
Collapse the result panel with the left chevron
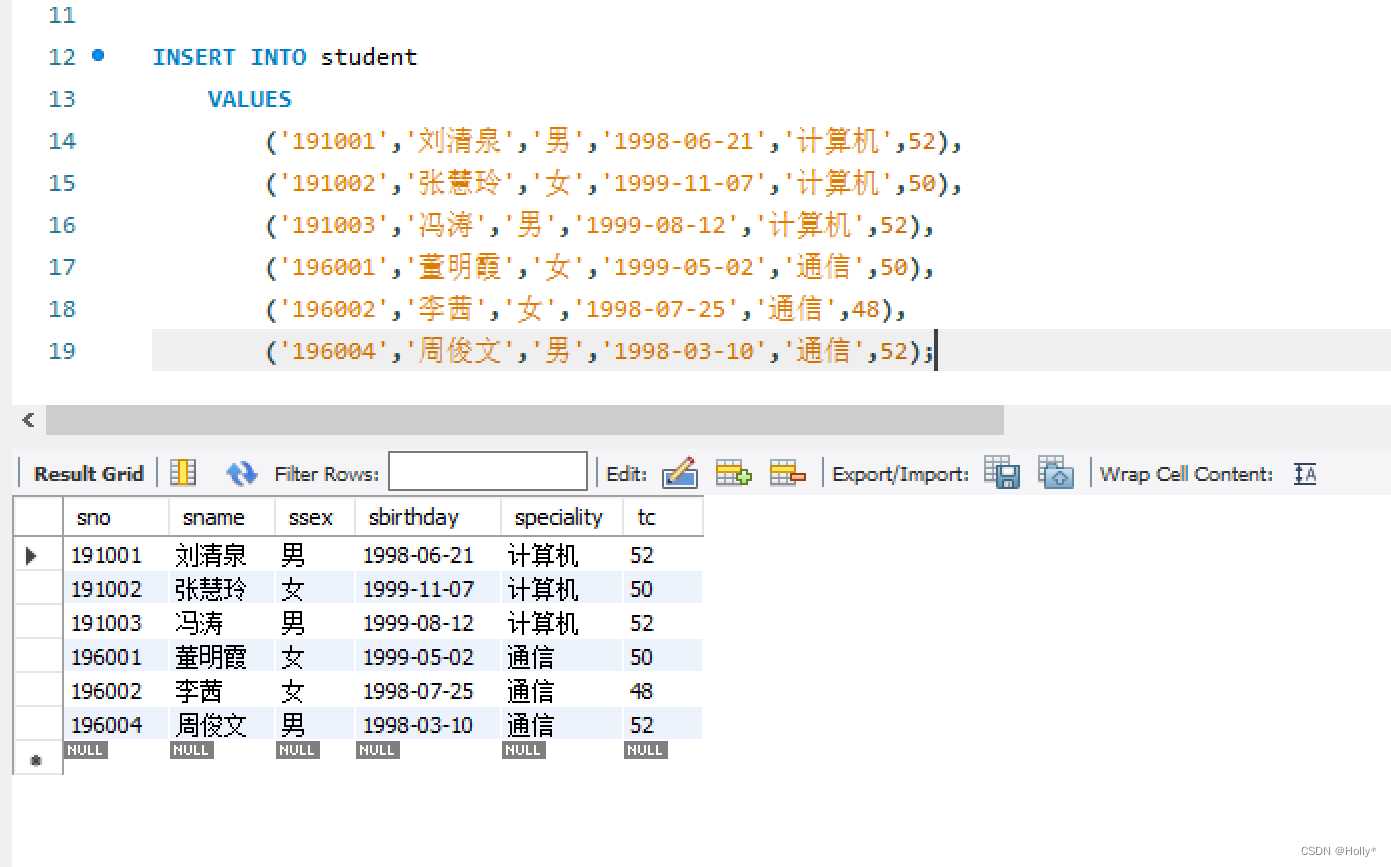coord(27,420)
